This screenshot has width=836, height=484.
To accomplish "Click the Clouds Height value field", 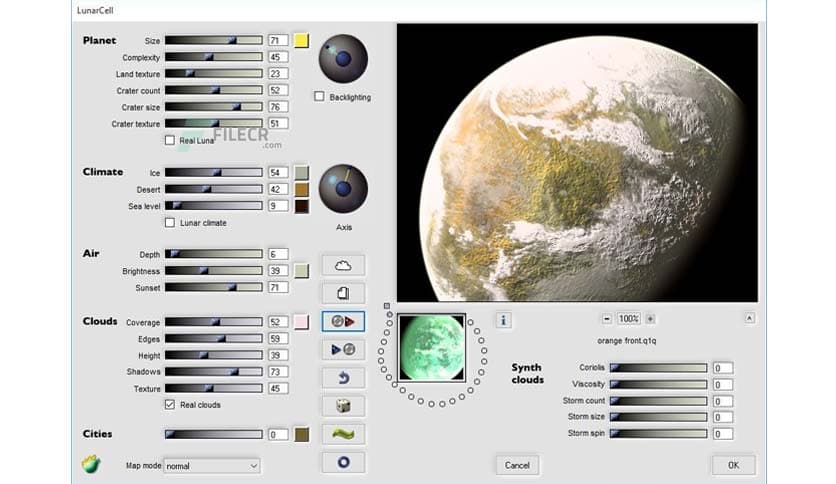I will click(x=278, y=355).
